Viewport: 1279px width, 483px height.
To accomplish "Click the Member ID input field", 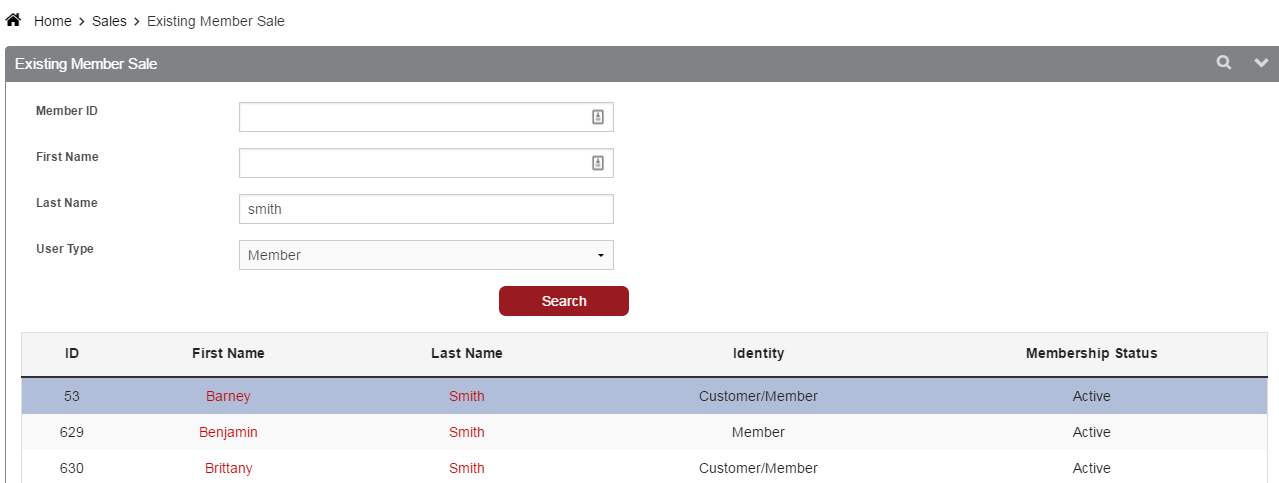I will pos(410,117).
